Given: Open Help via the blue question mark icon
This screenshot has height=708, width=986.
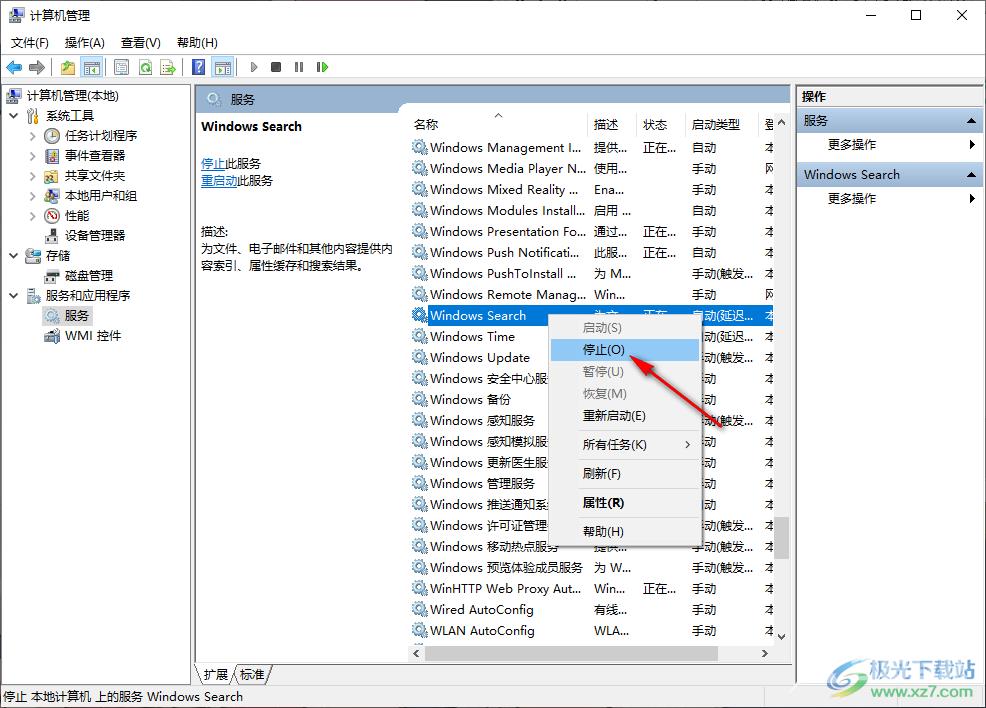Looking at the screenshot, I should [199, 67].
